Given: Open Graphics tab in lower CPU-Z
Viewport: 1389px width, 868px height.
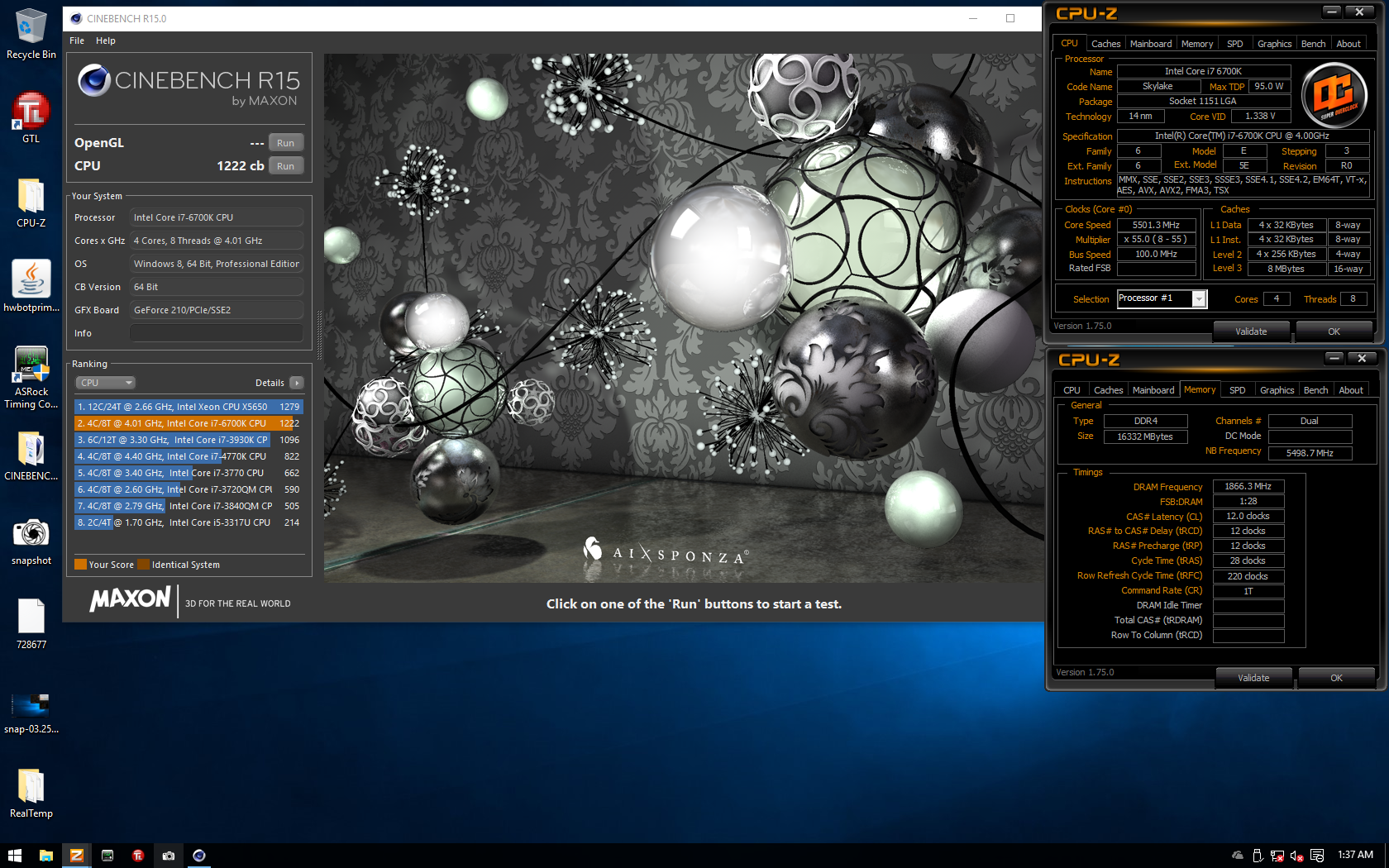Looking at the screenshot, I should (1277, 390).
